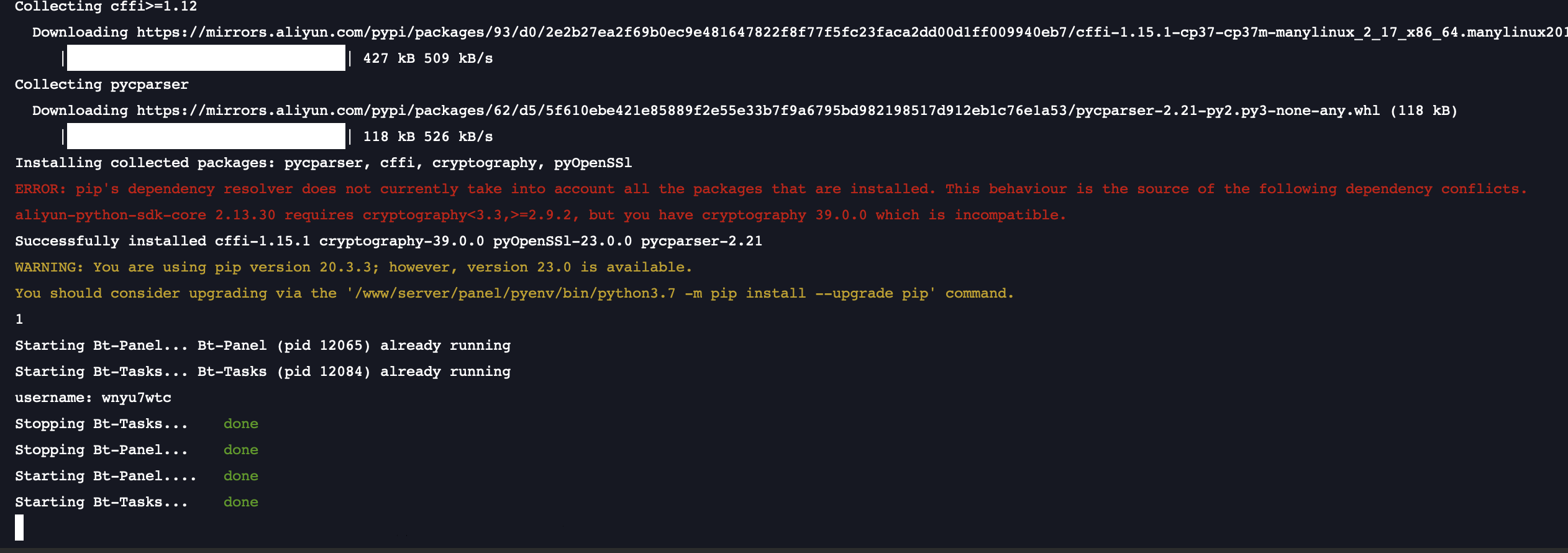Click the green done after Stopping Bt-Panel
This screenshot has height=553, width=1568.
pyautogui.click(x=240, y=450)
